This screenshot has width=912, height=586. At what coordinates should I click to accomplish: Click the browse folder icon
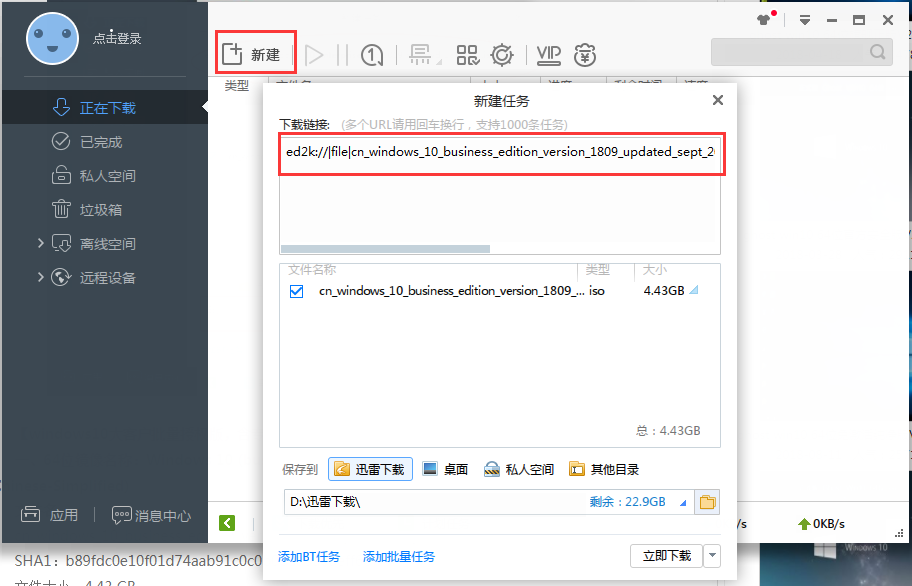click(x=707, y=502)
